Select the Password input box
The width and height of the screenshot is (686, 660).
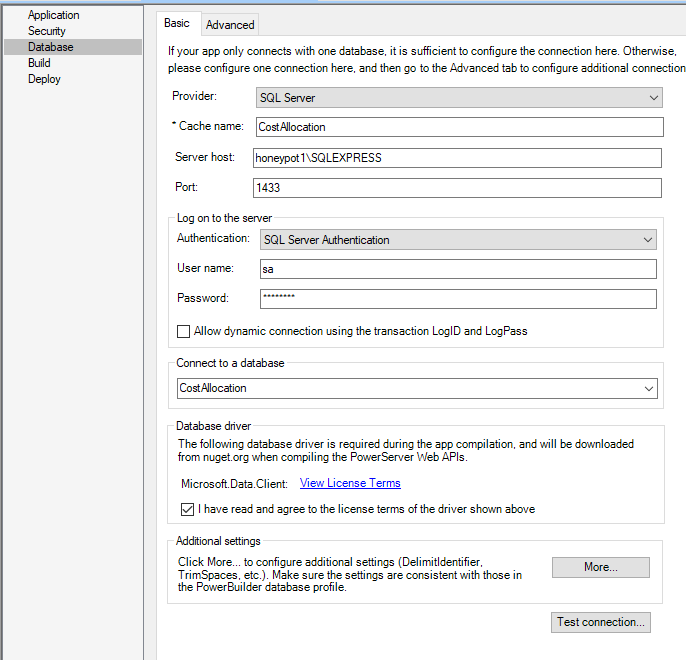coord(456,299)
